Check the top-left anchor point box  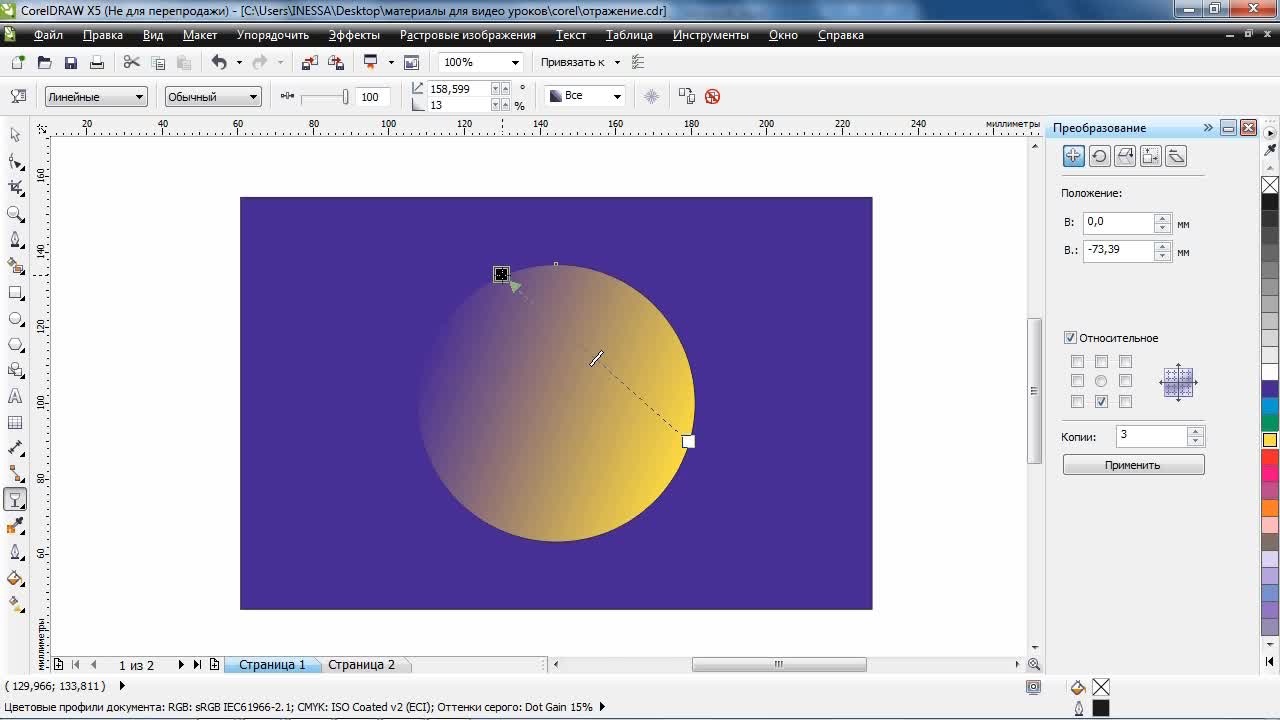1077,362
